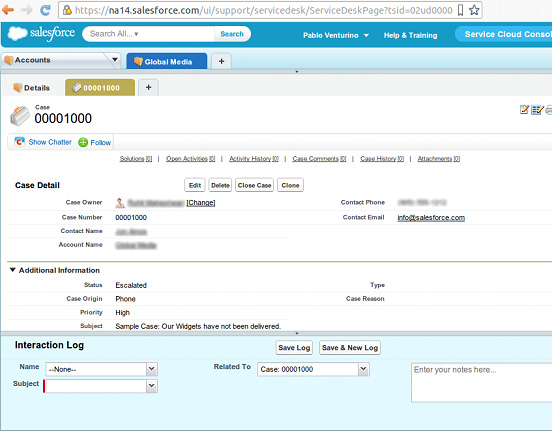Click the Case Owner user avatar icon
This screenshot has height=432, width=552.
[120, 202]
